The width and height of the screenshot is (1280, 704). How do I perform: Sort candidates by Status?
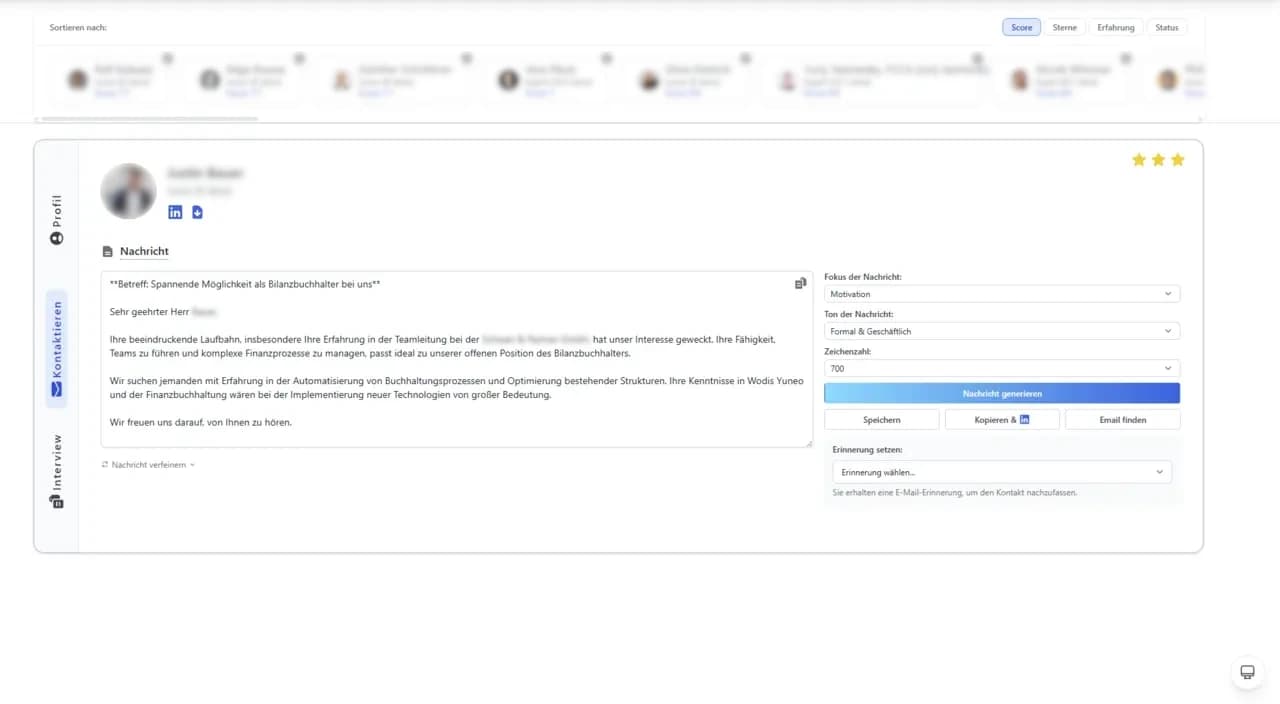[1167, 27]
